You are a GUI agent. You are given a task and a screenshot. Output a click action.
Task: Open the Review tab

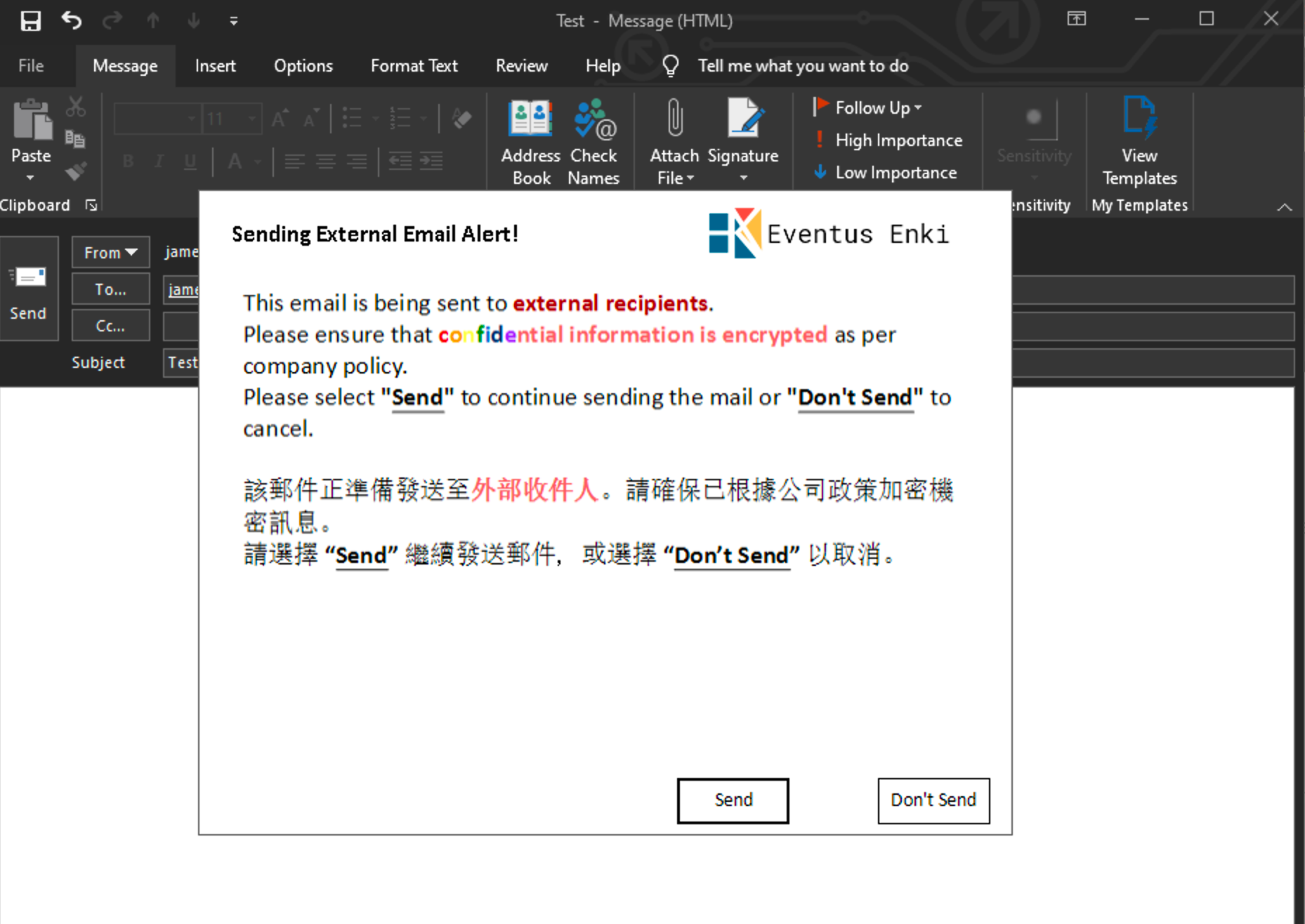521,66
